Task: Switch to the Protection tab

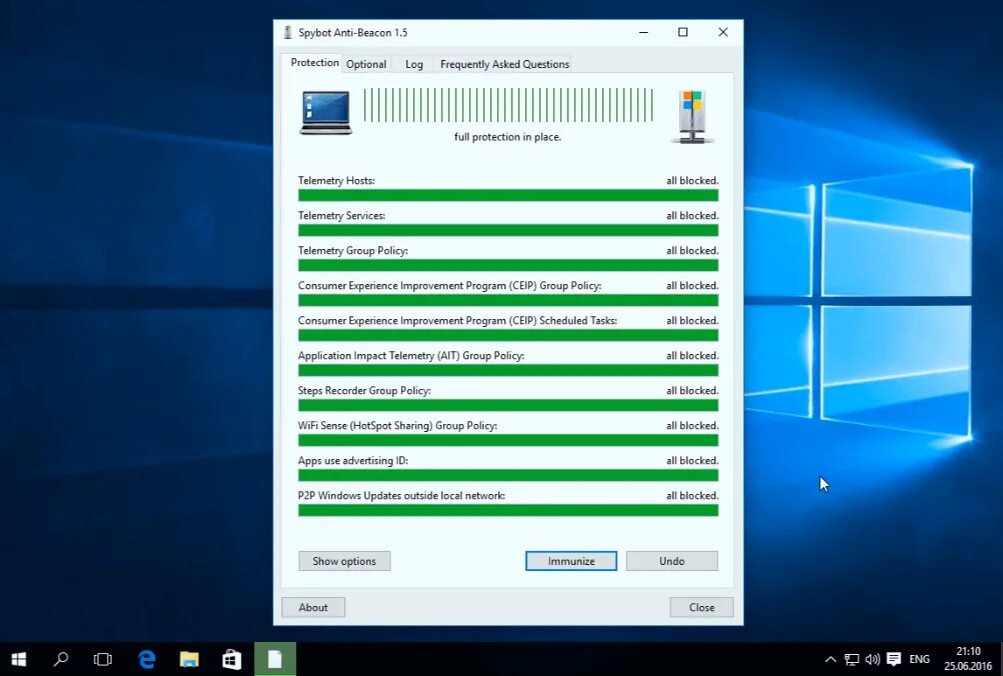Action: pos(314,63)
